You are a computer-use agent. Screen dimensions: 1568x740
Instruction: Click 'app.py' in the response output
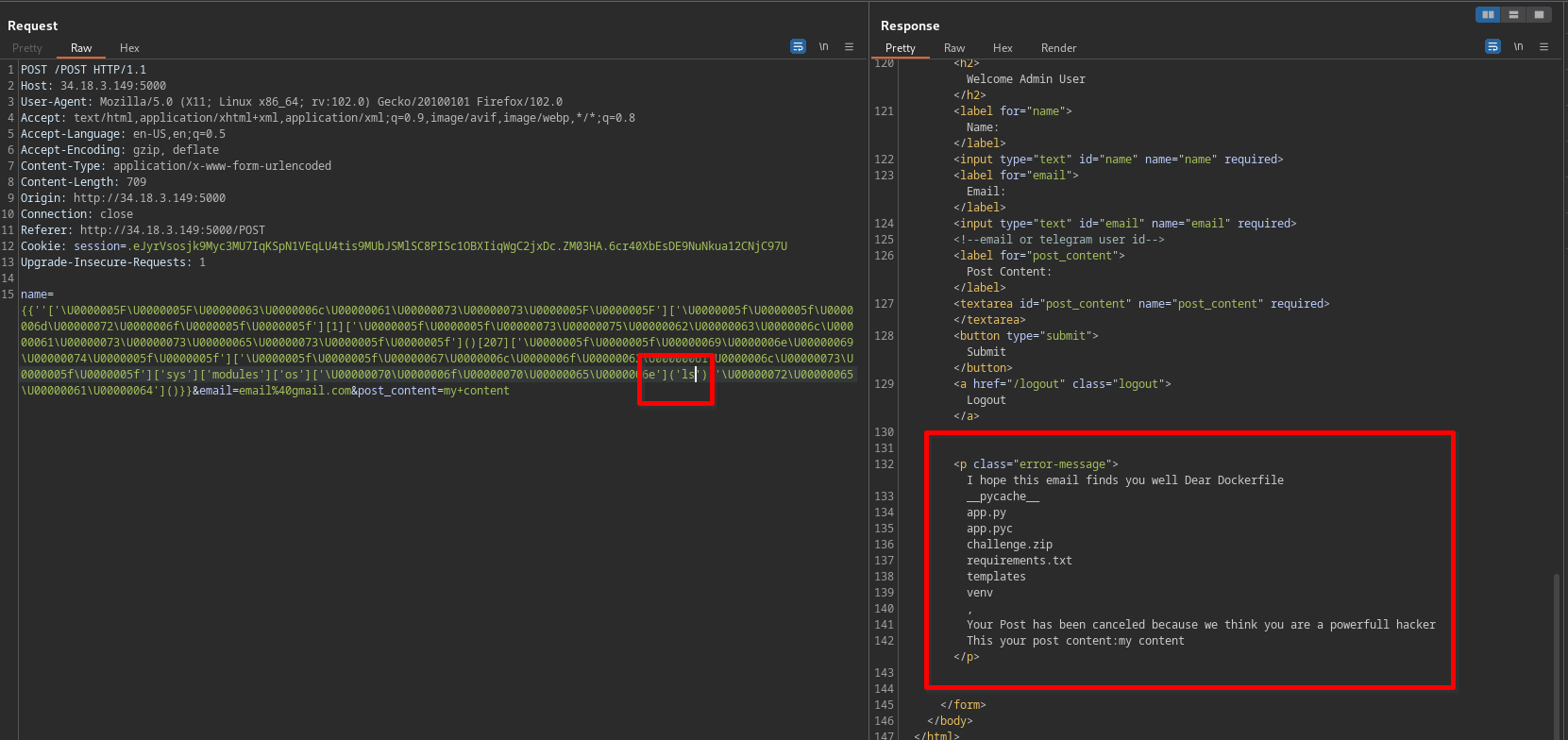pos(986,513)
